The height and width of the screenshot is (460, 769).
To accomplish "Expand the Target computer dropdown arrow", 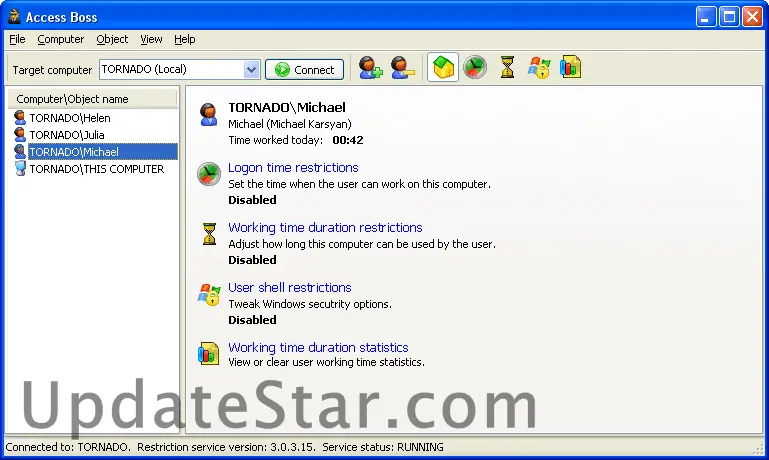I will (x=251, y=70).
